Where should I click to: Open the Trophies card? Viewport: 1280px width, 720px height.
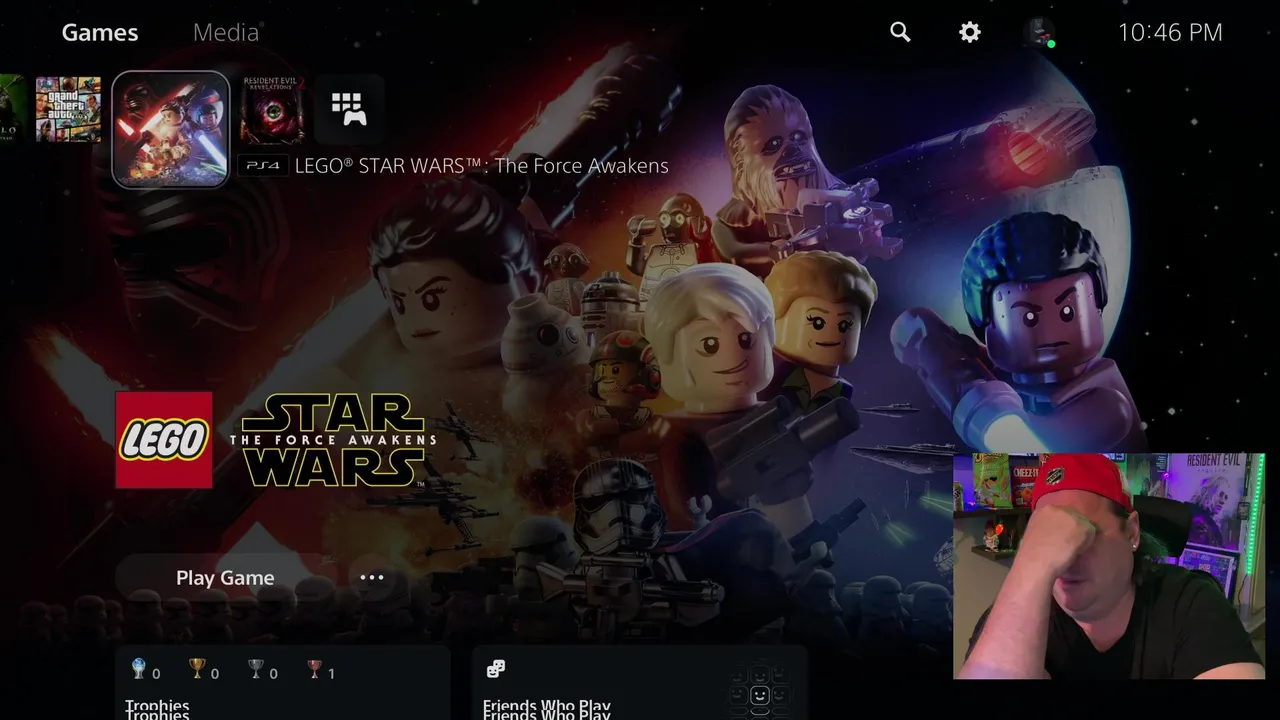point(282,683)
